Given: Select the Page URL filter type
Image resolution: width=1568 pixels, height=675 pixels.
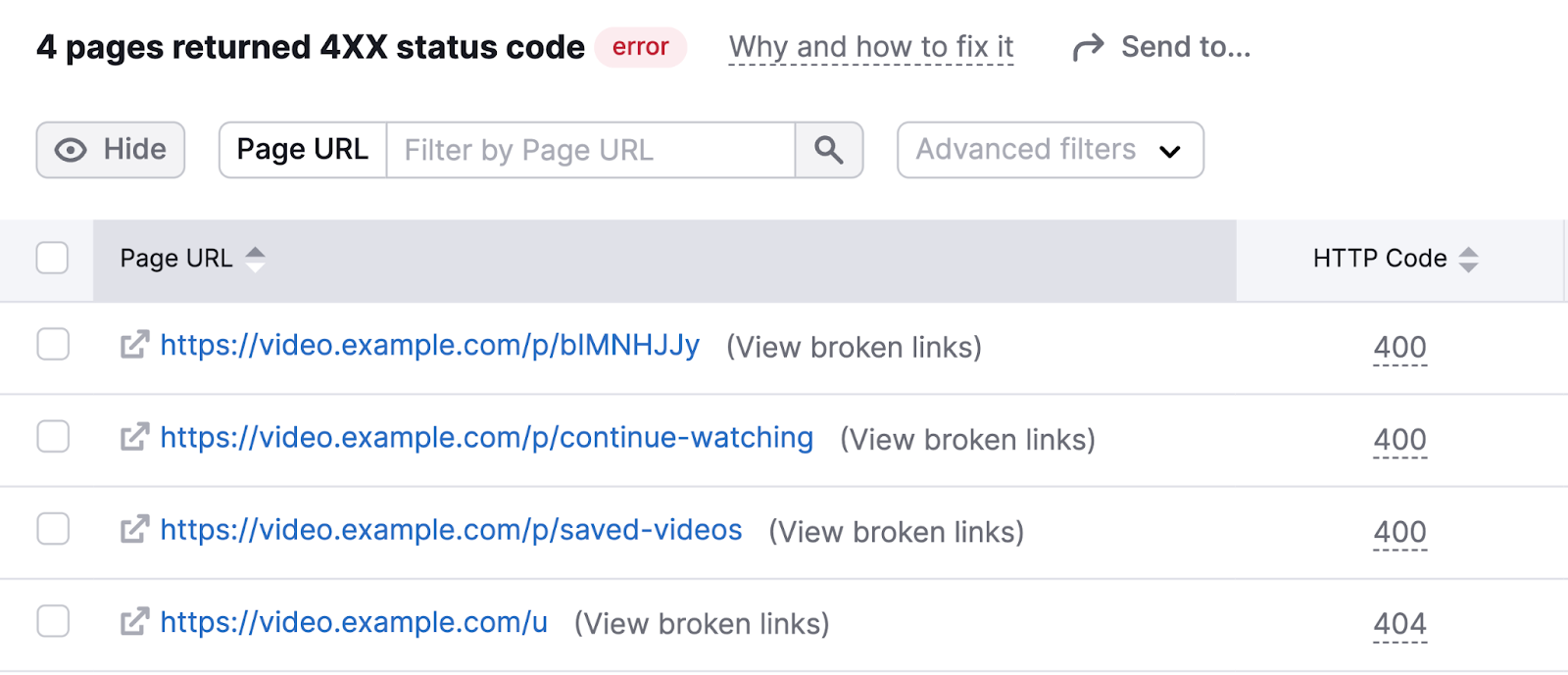Looking at the screenshot, I should pos(302,150).
